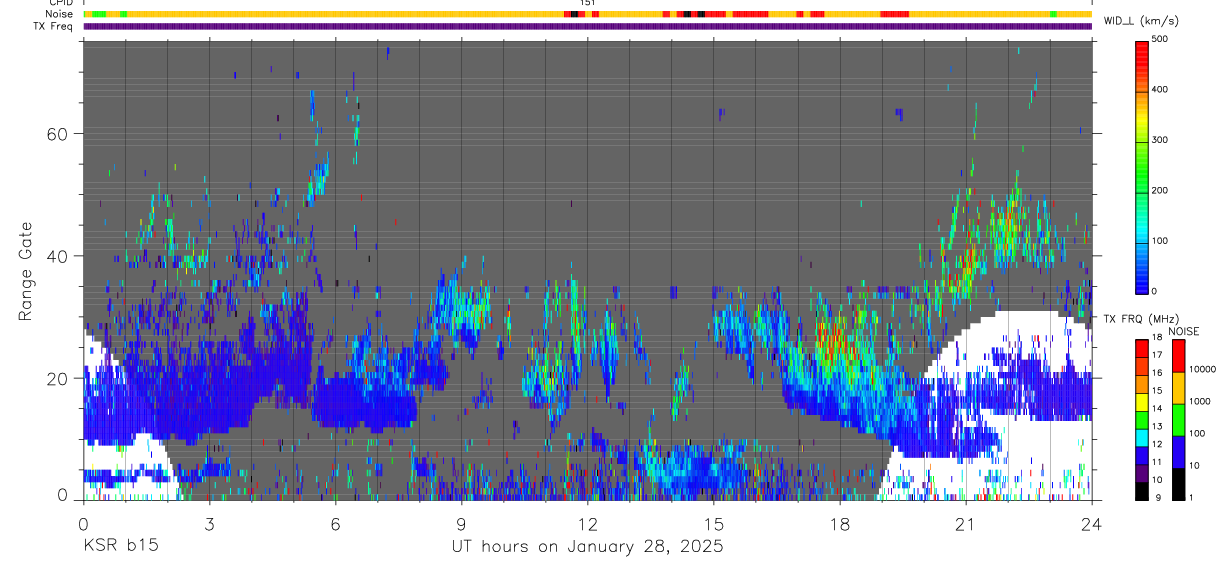Viewport: 1228px width, 567px height.
Task: Click UT hour tick 21 on time axis
Action: click(x=966, y=523)
